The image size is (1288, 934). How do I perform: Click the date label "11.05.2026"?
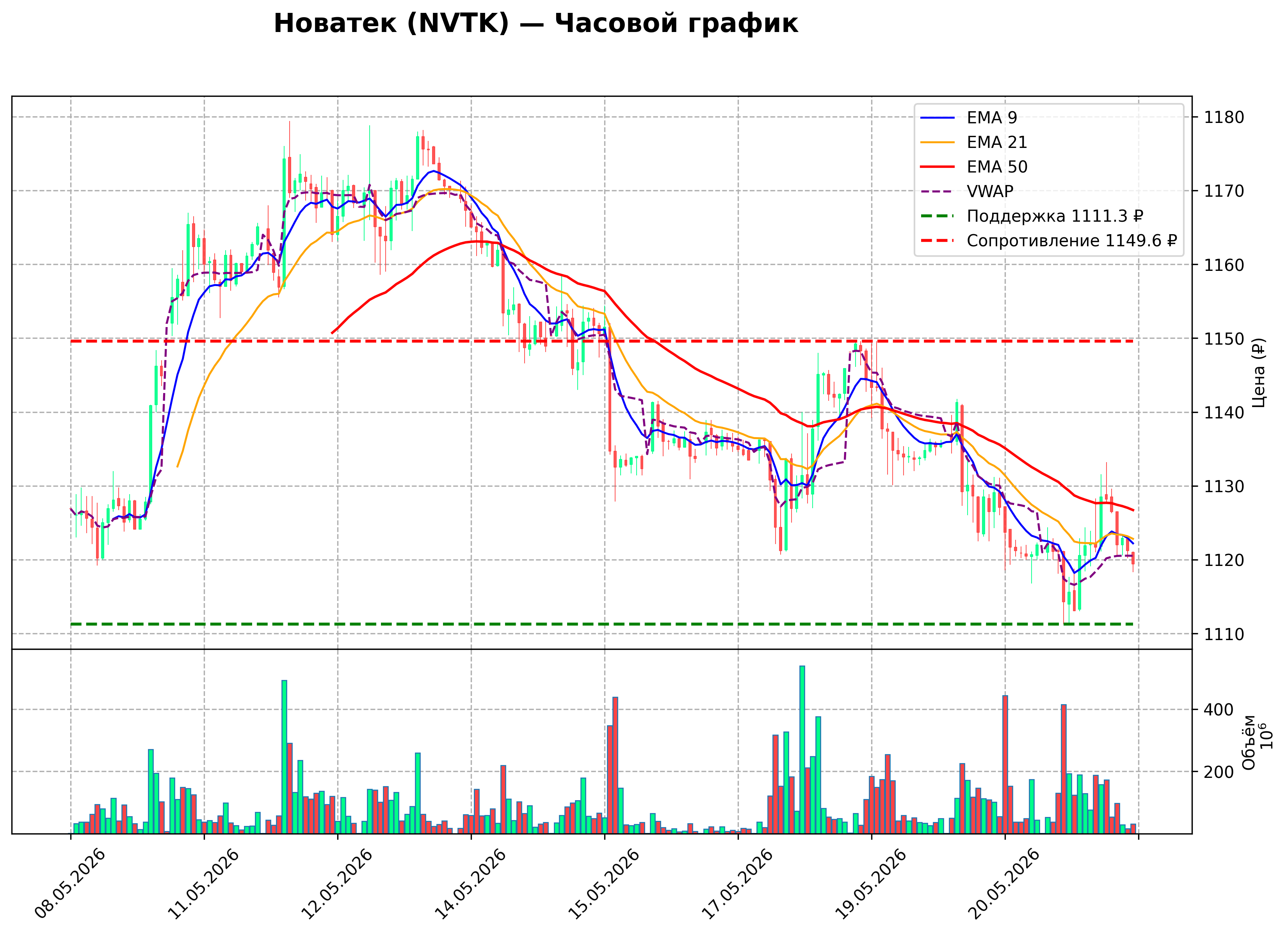[x=204, y=884]
